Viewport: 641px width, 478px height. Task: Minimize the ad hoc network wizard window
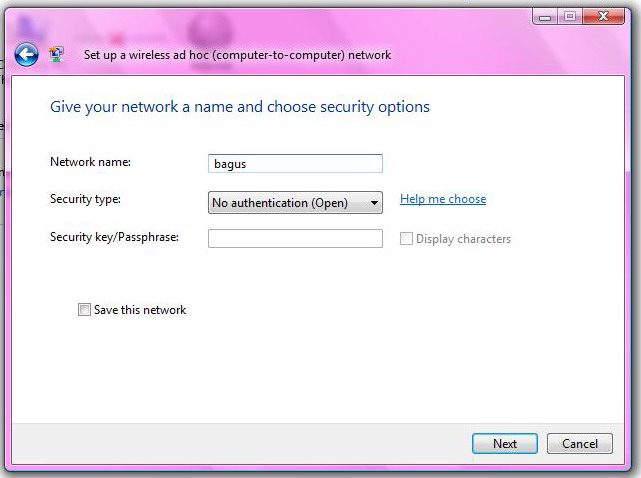coord(545,17)
